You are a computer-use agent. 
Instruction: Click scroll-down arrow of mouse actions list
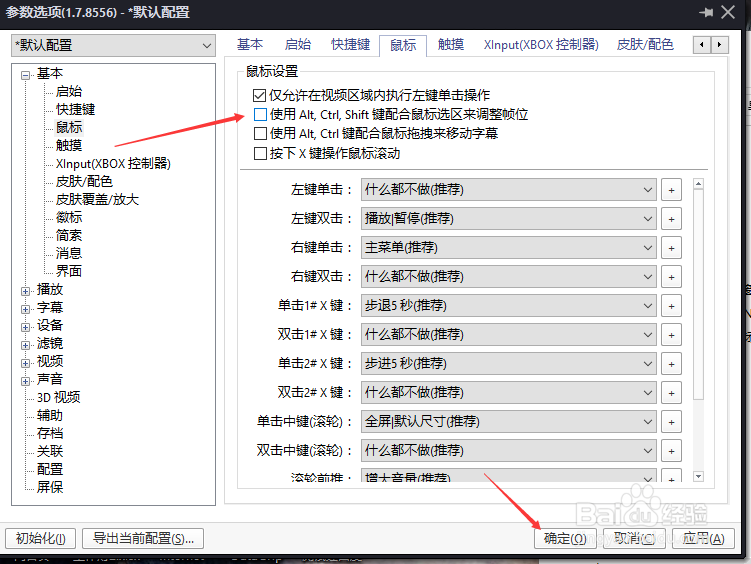(x=698, y=476)
